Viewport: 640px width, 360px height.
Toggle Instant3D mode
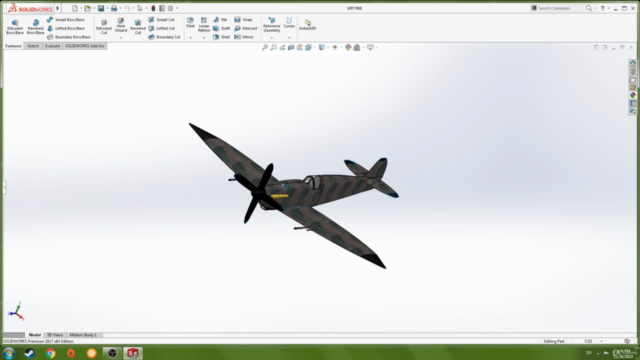tap(307, 25)
